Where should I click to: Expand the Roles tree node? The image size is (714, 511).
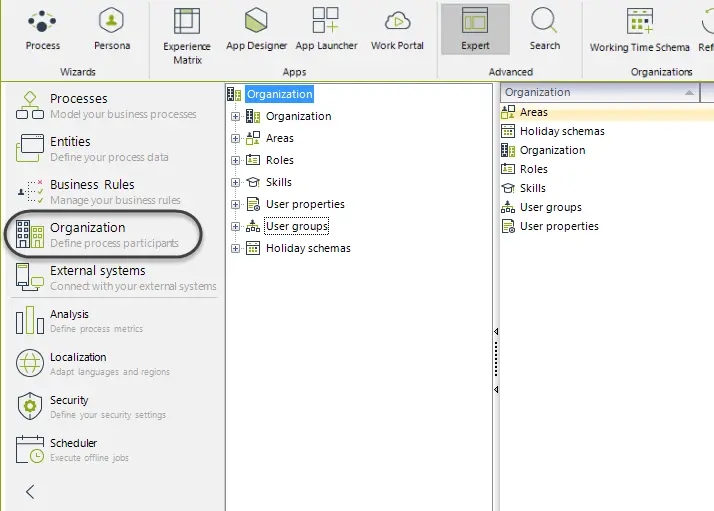[235, 160]
